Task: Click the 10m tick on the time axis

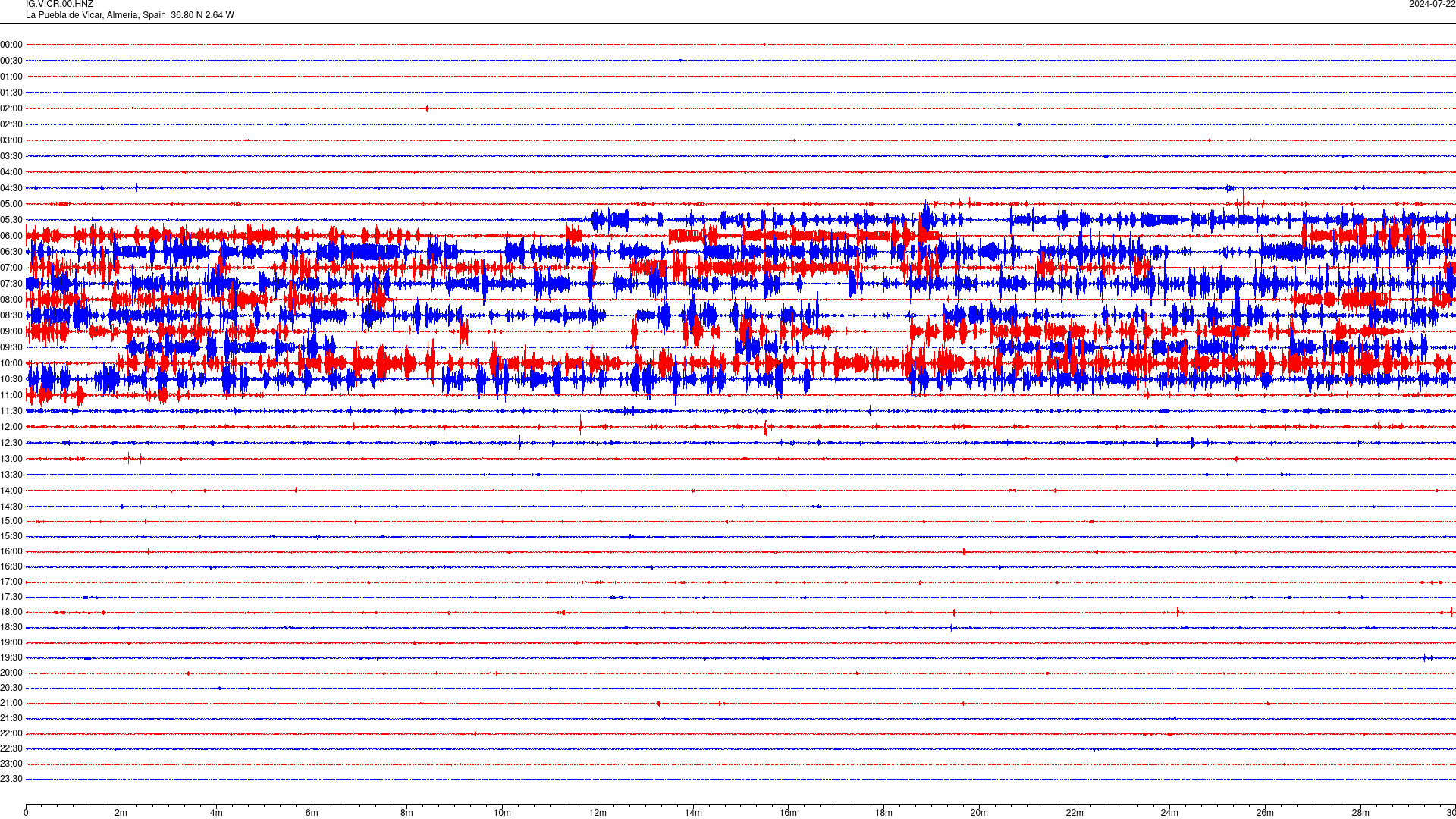Action: pos(502,813)
